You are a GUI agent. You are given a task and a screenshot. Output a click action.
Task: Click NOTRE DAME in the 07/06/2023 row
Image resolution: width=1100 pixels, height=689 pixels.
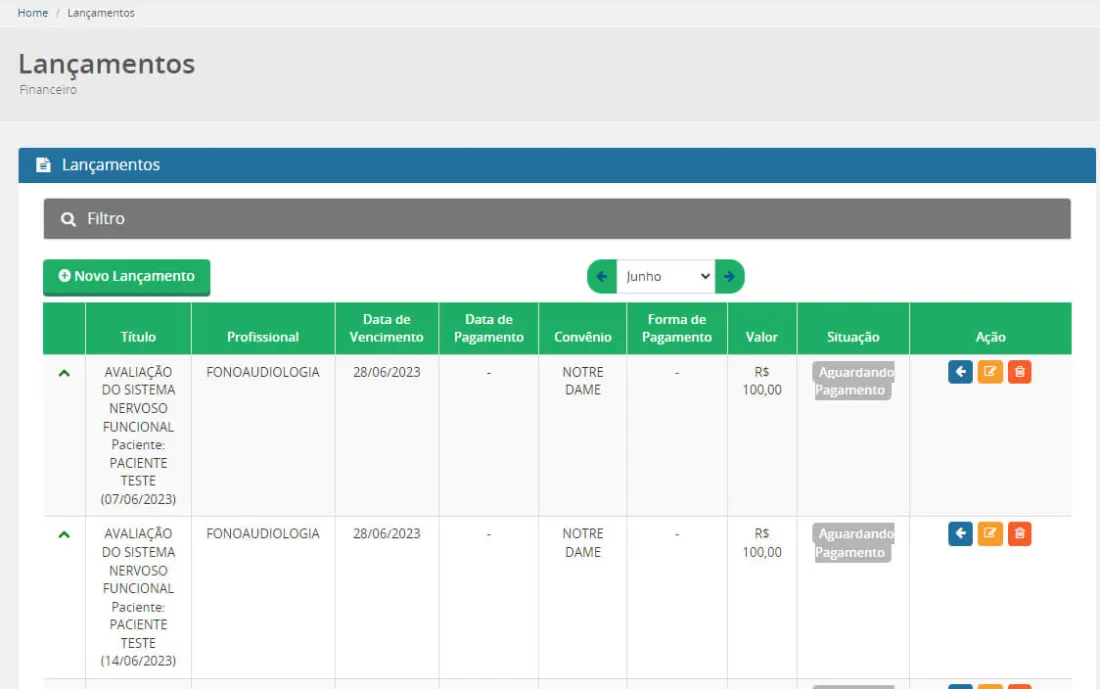583,381
